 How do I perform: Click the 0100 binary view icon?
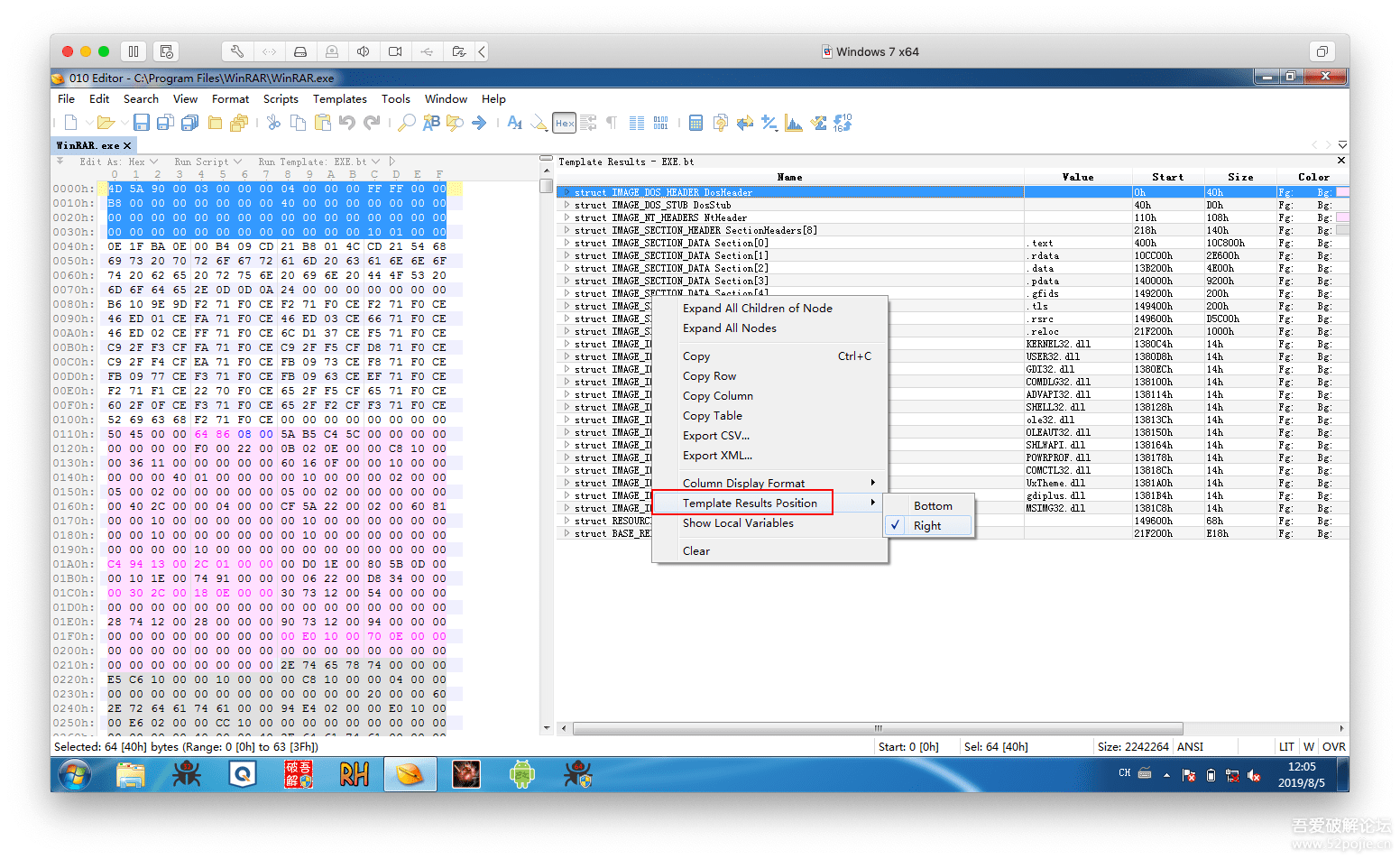(x=660, y=122)
